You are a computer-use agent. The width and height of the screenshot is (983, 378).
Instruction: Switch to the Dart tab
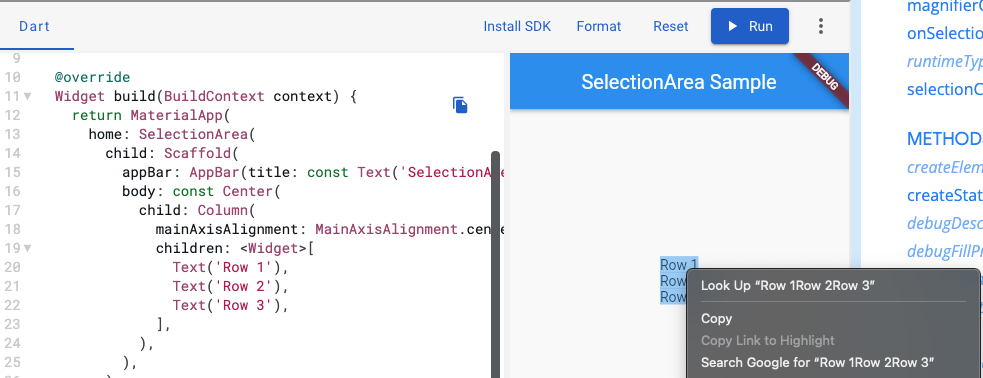(x=34, y=26)
